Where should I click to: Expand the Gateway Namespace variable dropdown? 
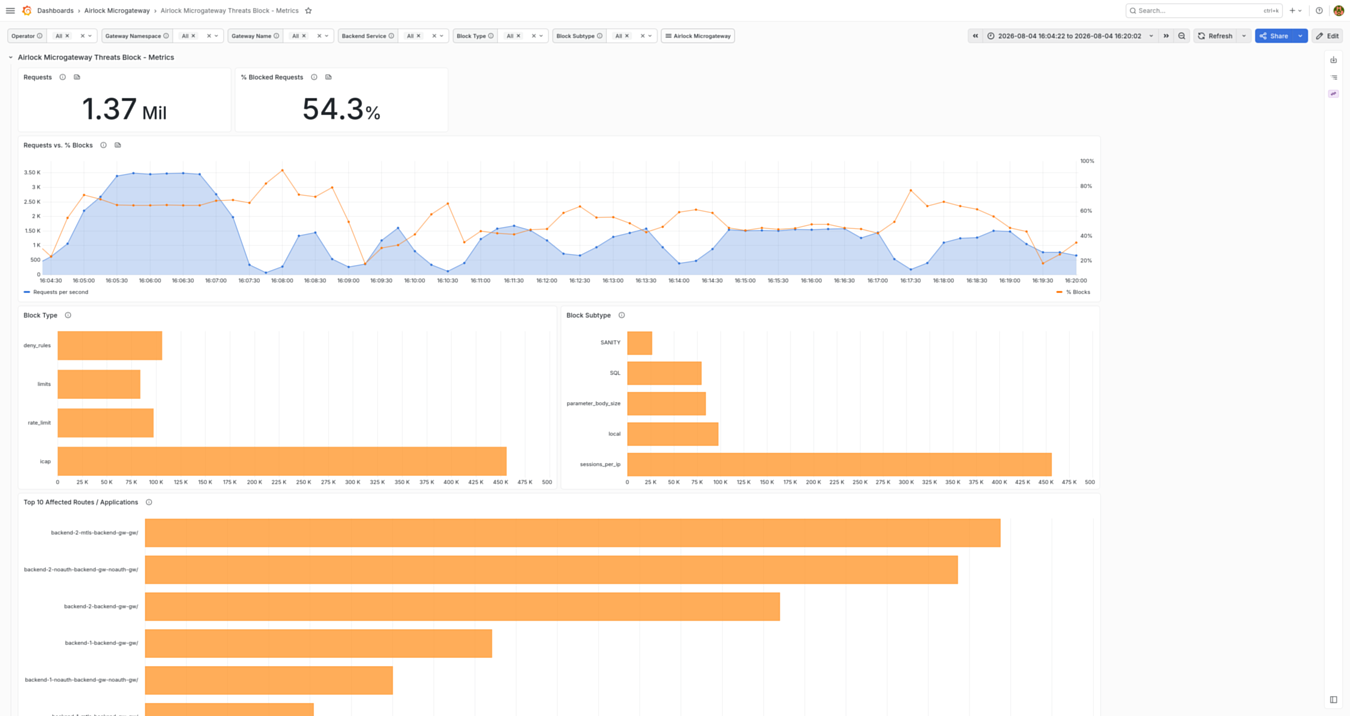pos(216,36)
